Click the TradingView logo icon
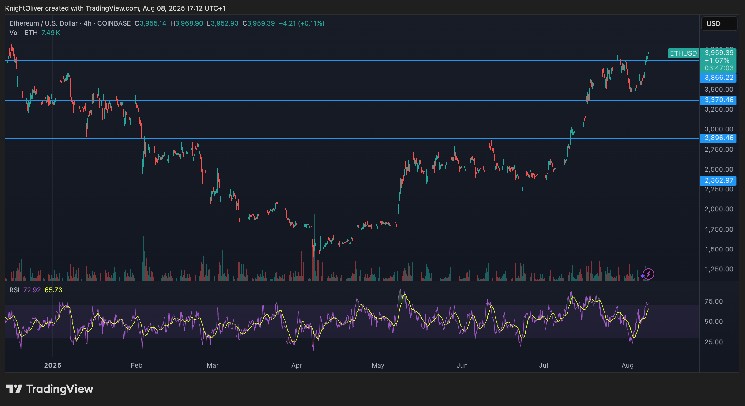The height and width of the screenshot is (406, 745). [x=15, y=389]
